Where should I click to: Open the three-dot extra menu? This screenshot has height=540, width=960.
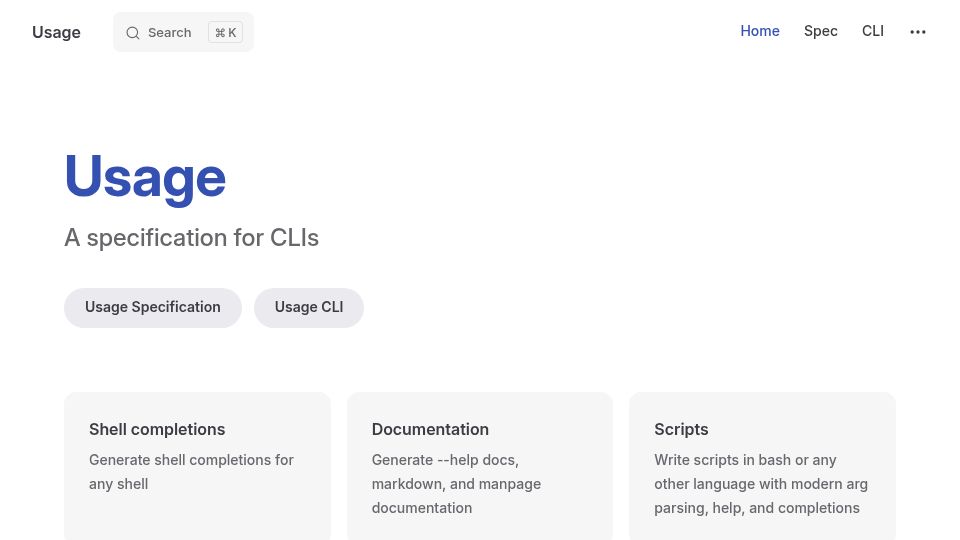pos(917,32)
